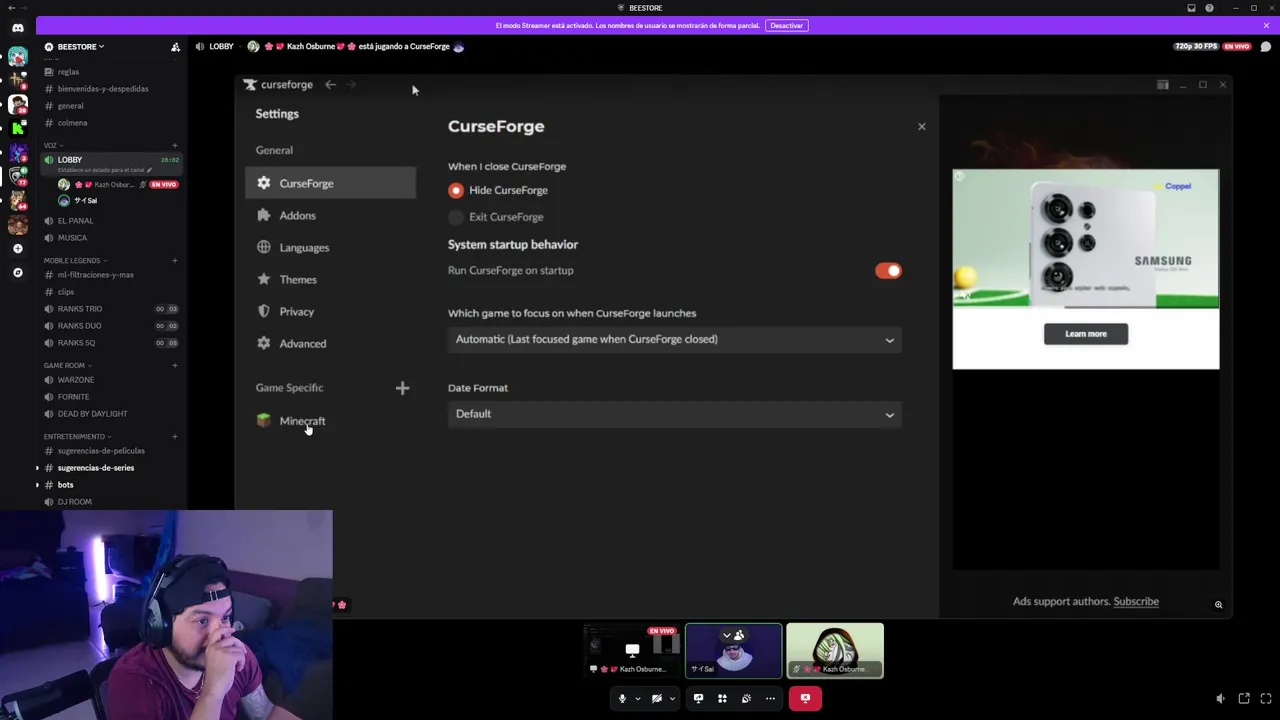The height and width of the screenshot is (720, 1280).
Task: Click the invite members icon beside BEESTORE
Action: point(175,47)
